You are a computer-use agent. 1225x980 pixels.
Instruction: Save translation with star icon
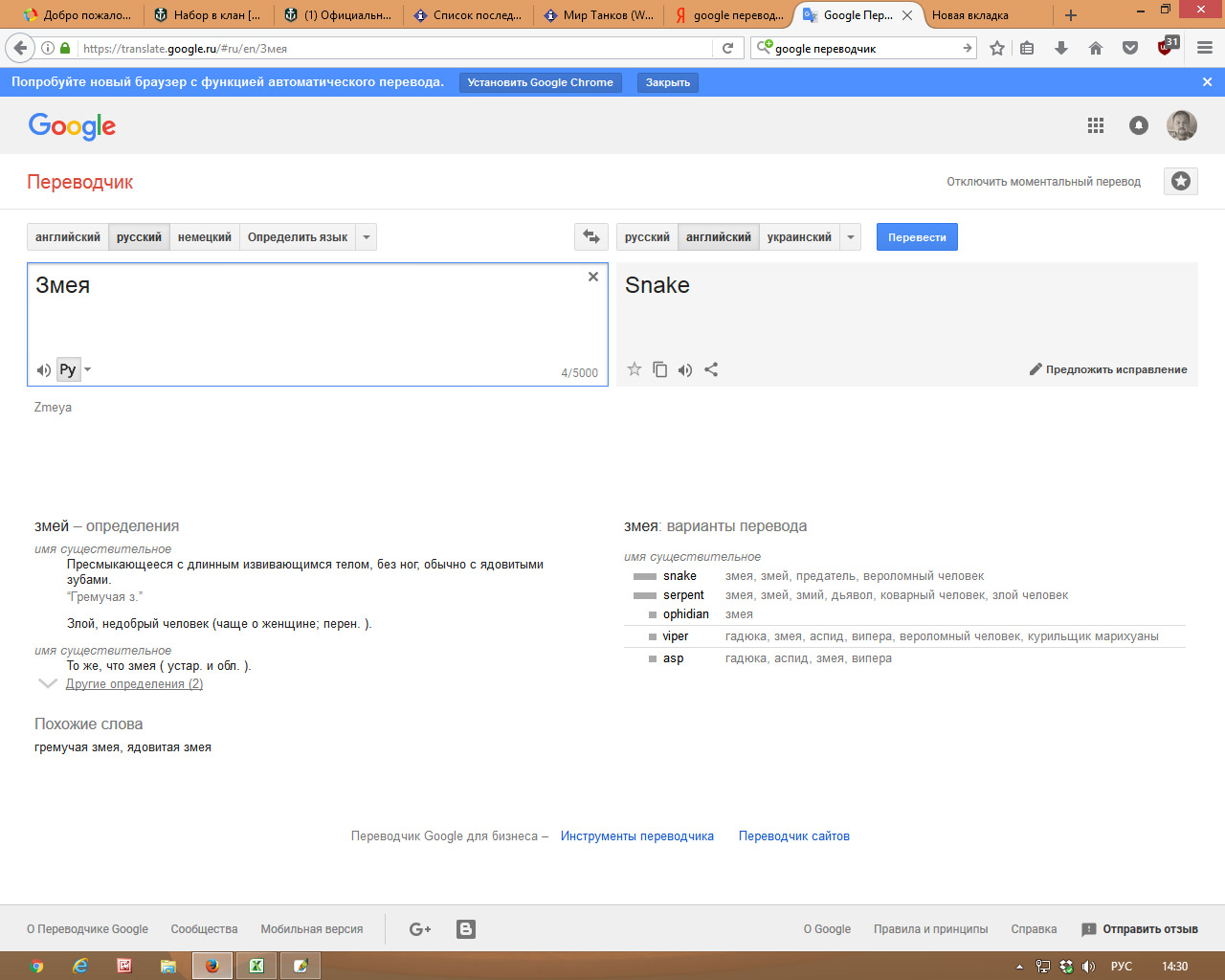[634, 369]
